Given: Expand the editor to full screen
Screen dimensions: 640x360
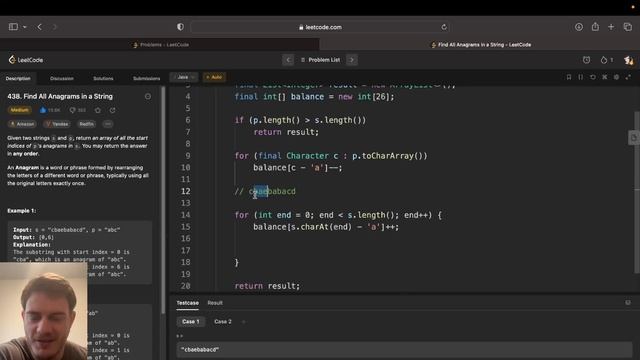Looking at the screenshot, I should pyautogui.click(x=629, y=77).
